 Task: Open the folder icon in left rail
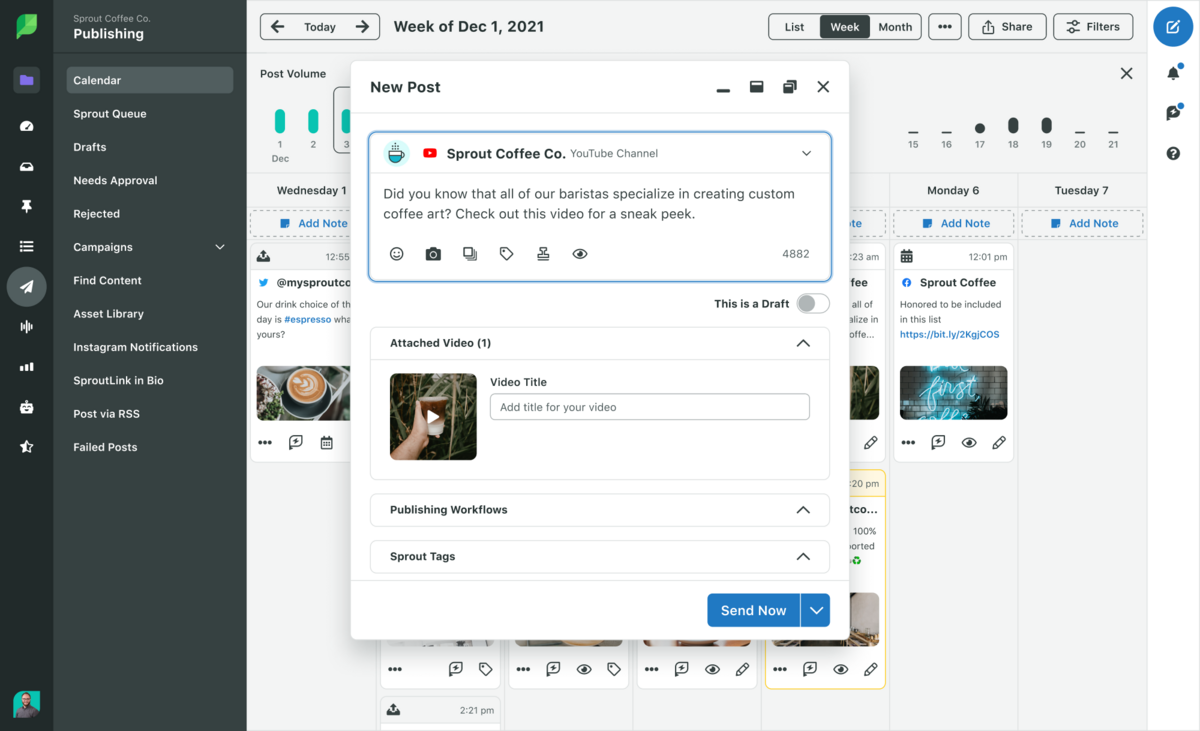click(27, 80)
